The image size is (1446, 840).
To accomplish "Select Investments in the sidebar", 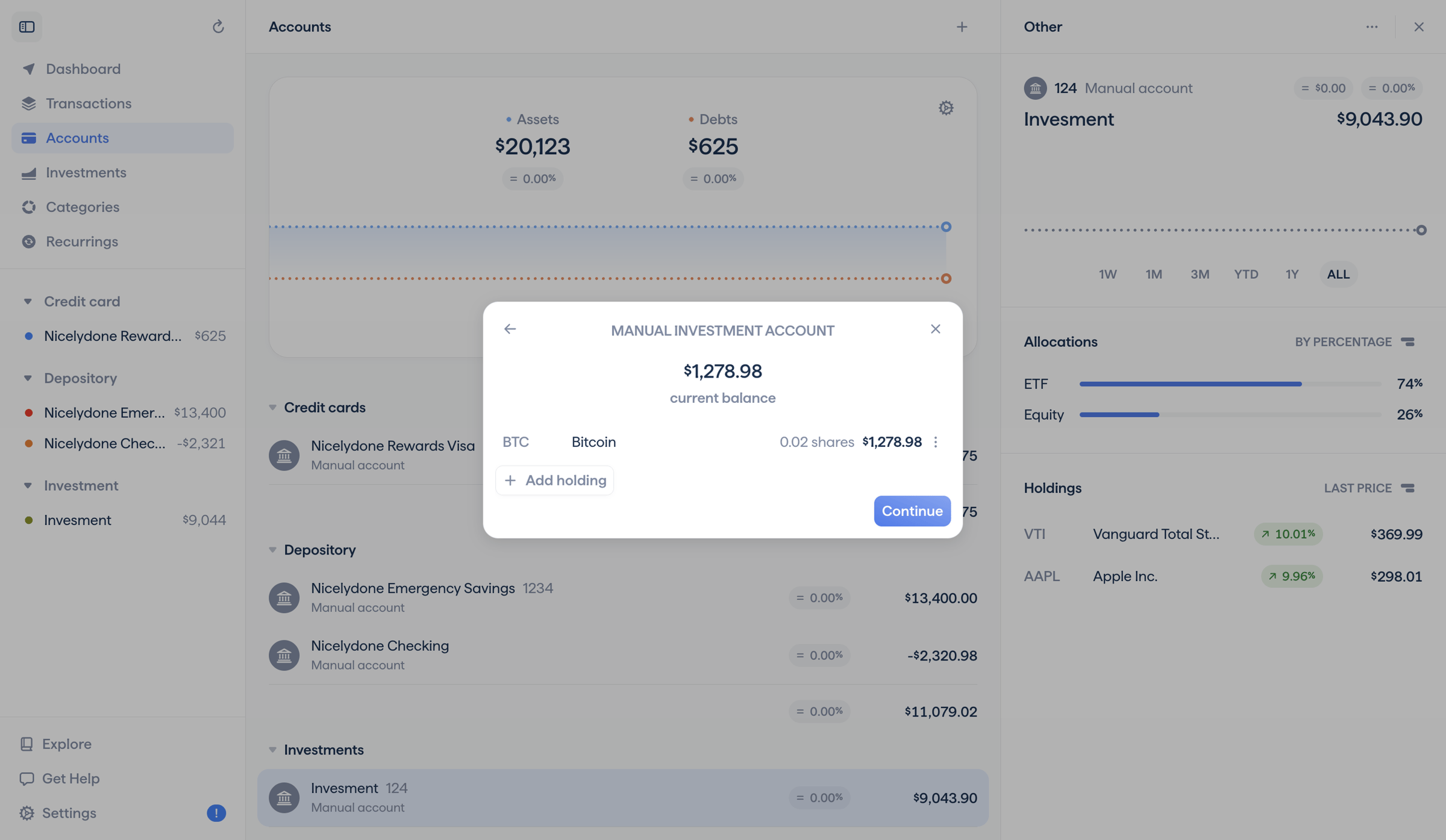I will pos(122,173).
